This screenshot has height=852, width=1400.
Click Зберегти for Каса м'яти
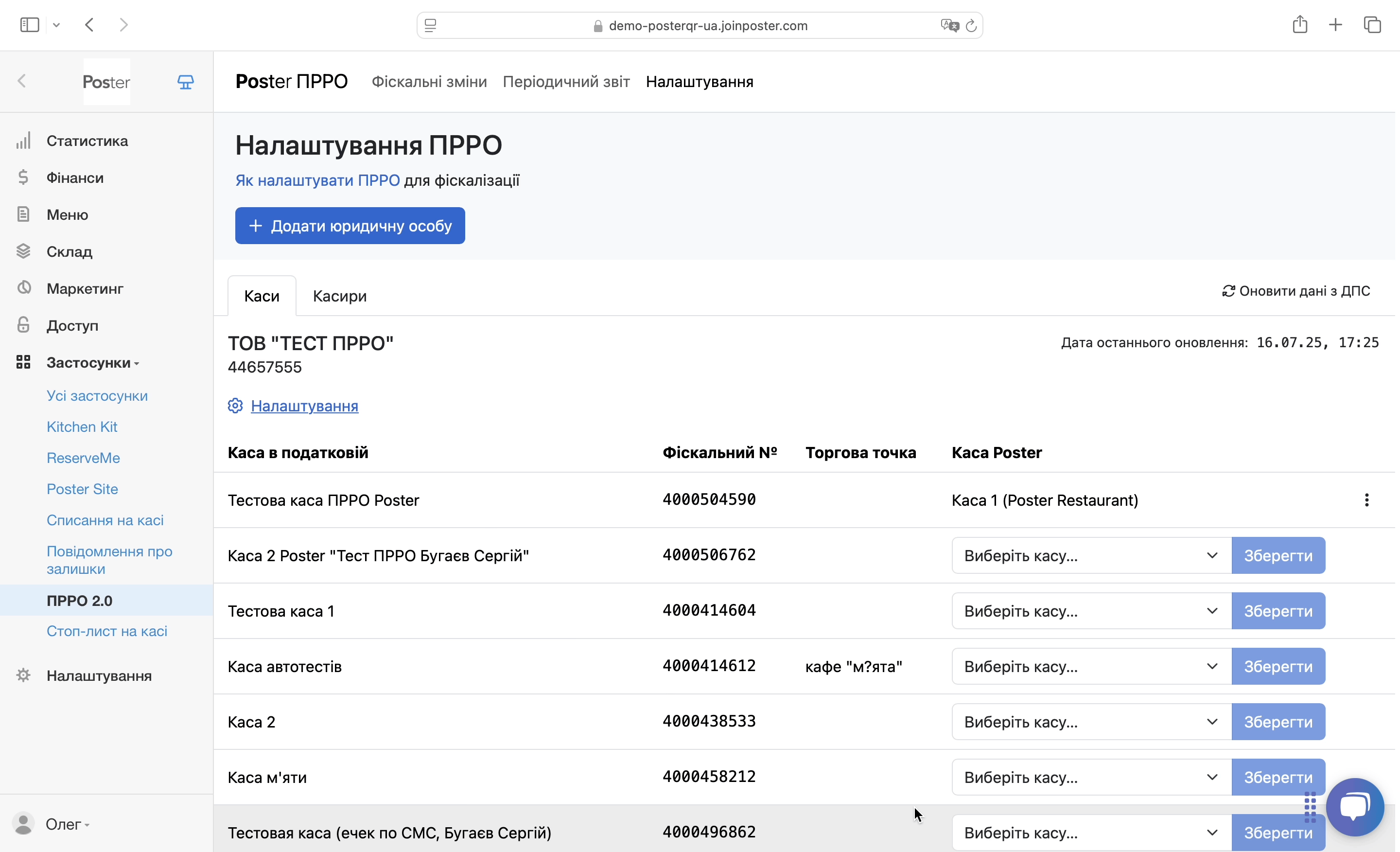click(x=1278, y=777)
